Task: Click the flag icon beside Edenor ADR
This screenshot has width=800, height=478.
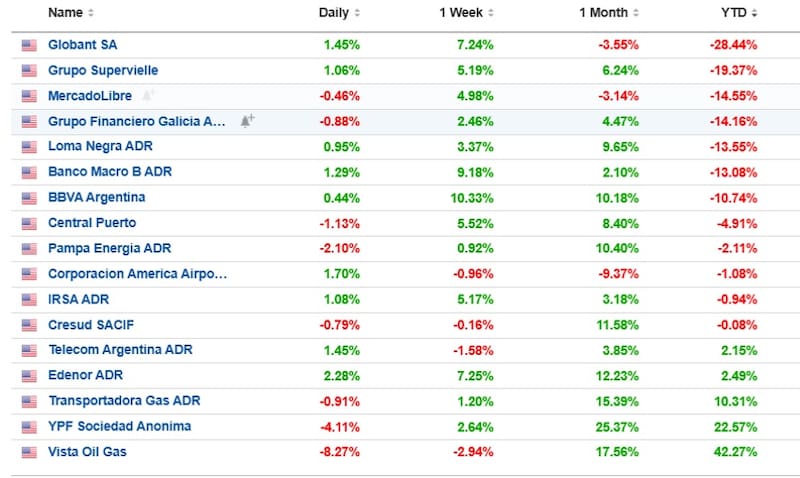Action: click(28, 376)
